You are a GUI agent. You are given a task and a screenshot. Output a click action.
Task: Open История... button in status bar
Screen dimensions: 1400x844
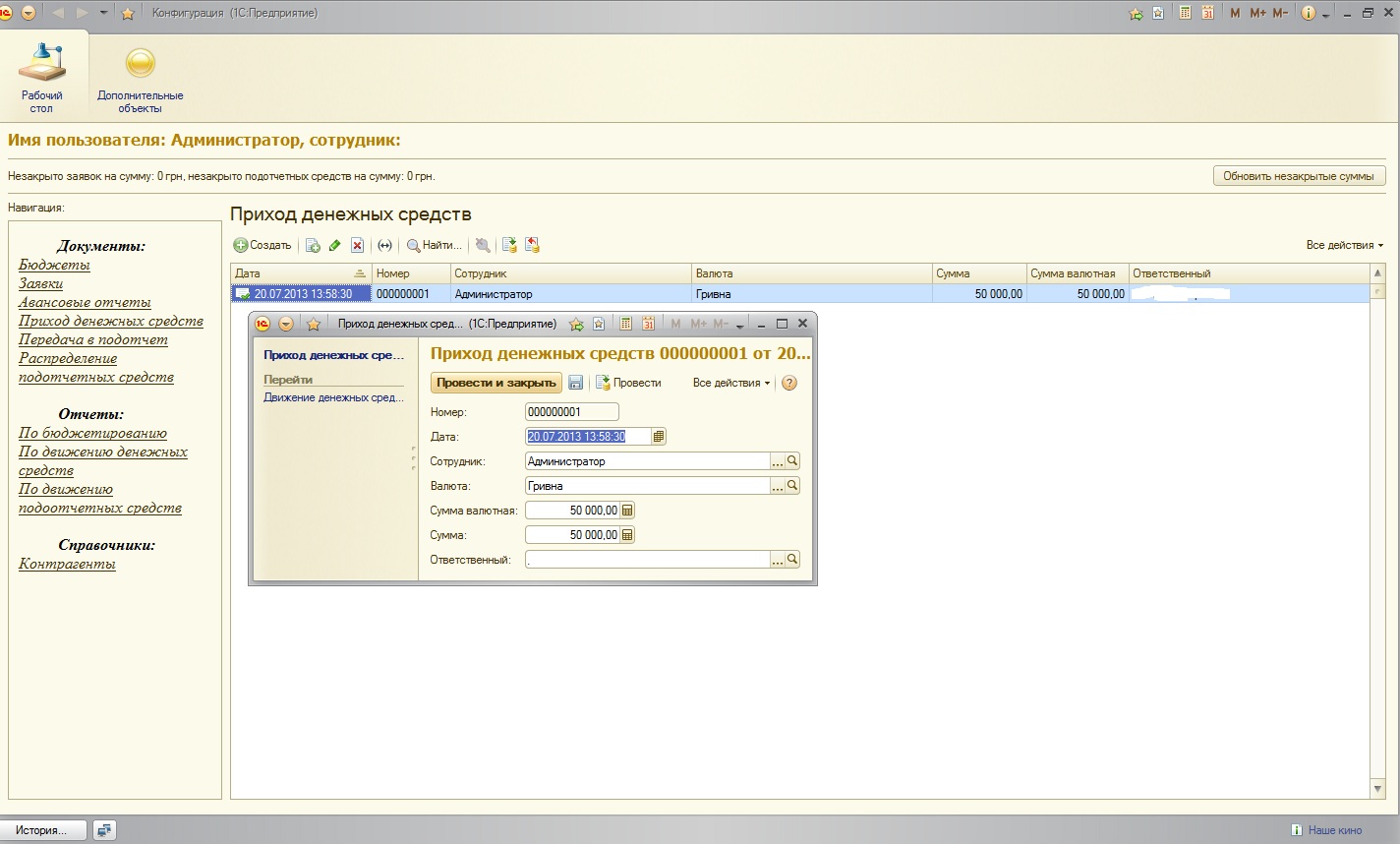(x=42, y=830)
